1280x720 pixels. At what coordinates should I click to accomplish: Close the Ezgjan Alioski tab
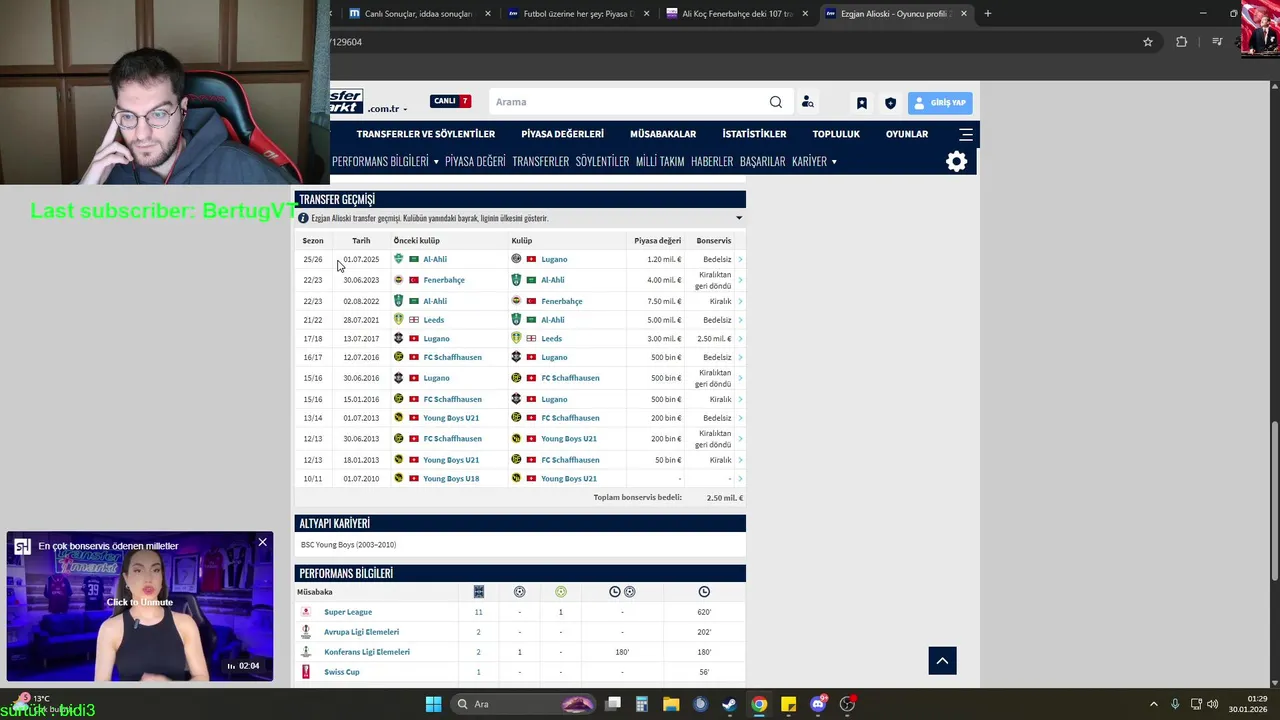point(964,14)
